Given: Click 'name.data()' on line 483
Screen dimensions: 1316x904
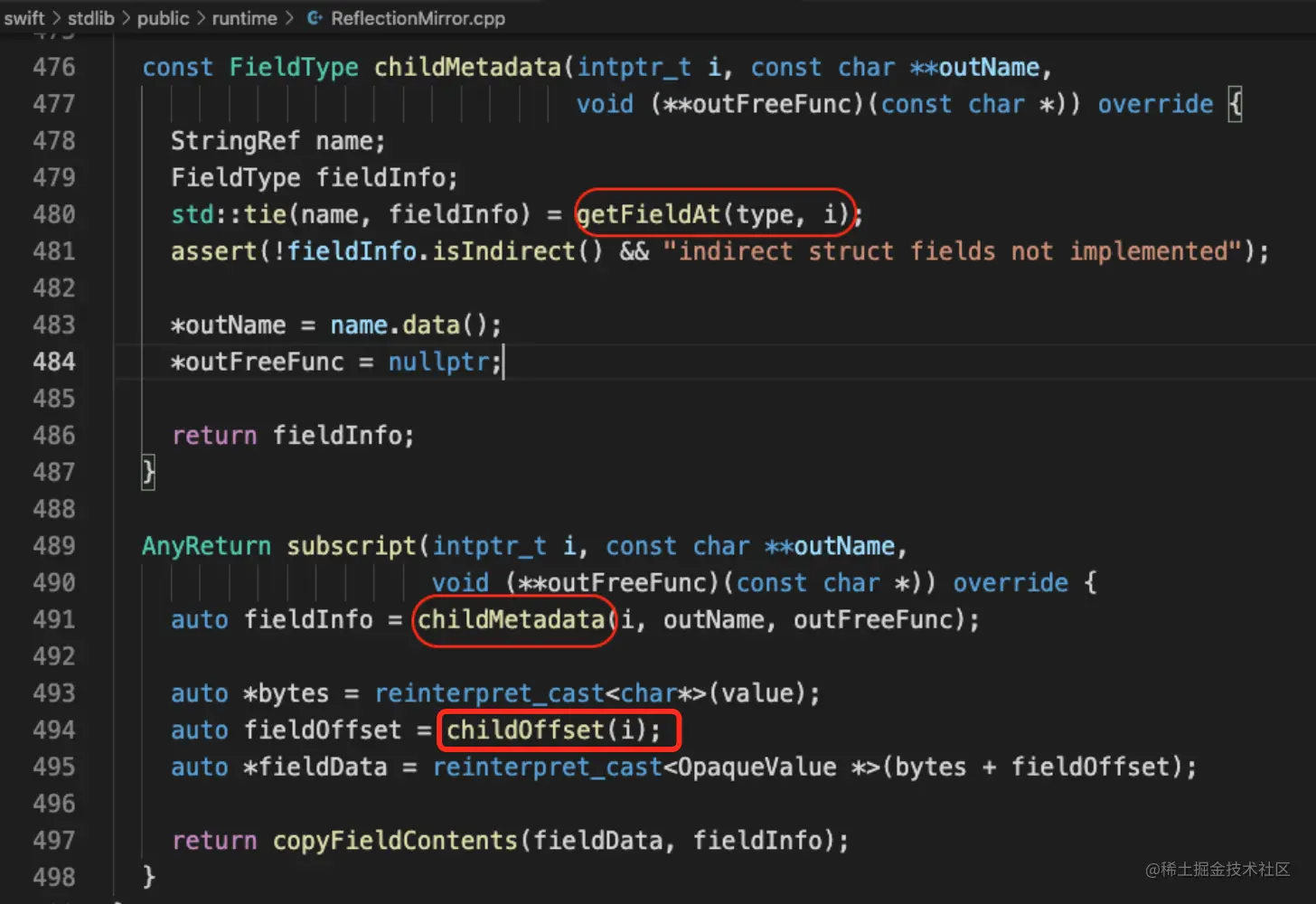Looking at the screenshot, I should tap(409, 325).
